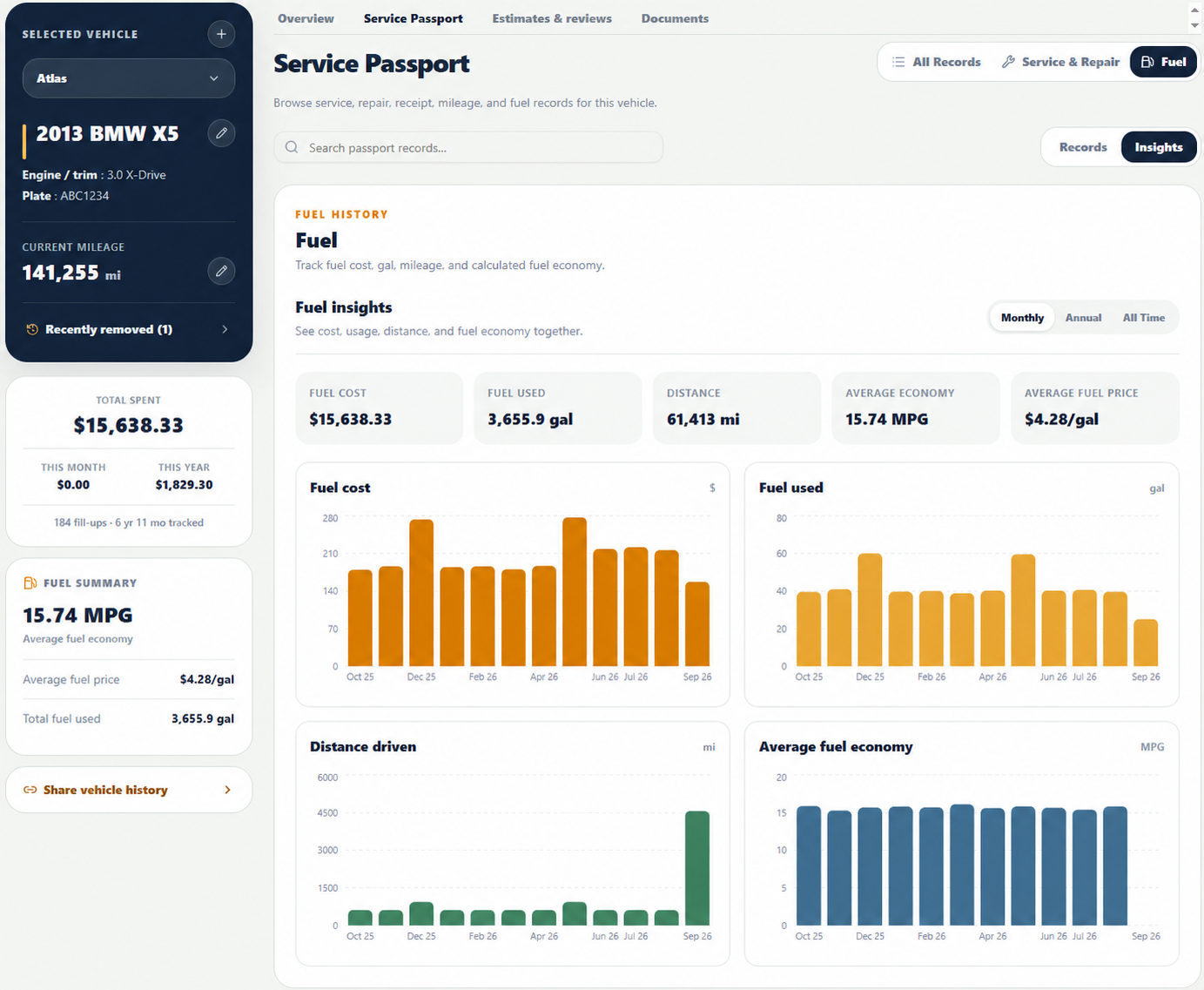Click tallest Sep 26 bar in Distance driven

(x=697, y=868)
